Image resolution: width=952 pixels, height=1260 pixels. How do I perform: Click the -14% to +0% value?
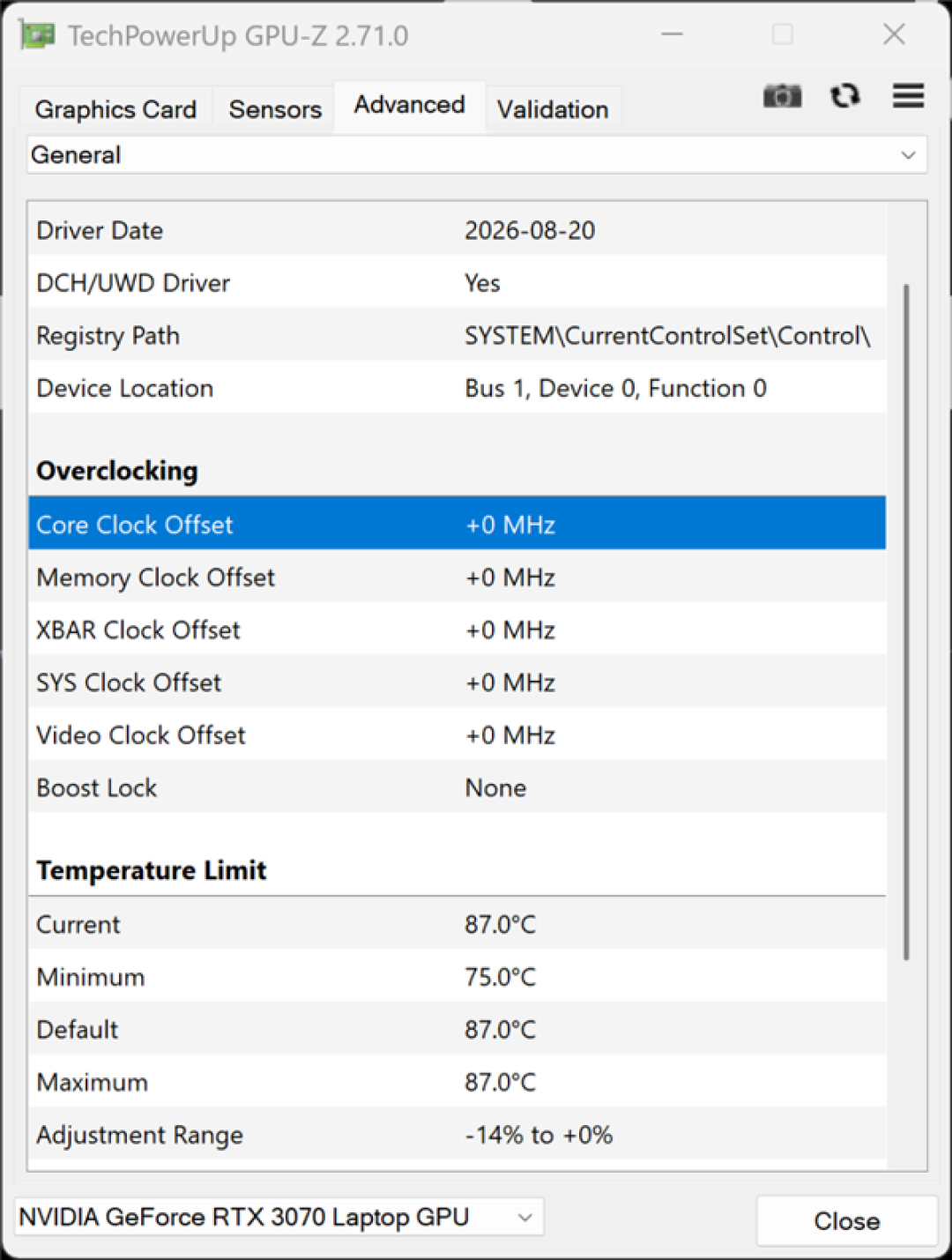tap(539, 1136)
